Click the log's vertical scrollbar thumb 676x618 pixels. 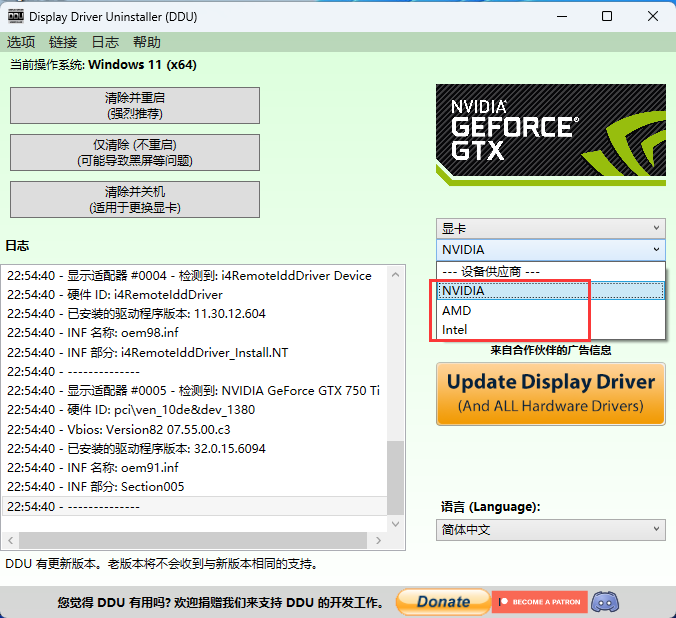396,477
